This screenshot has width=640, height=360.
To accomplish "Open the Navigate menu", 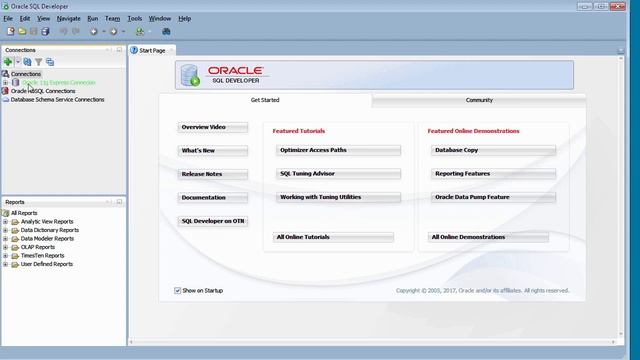I will point(69,18).
